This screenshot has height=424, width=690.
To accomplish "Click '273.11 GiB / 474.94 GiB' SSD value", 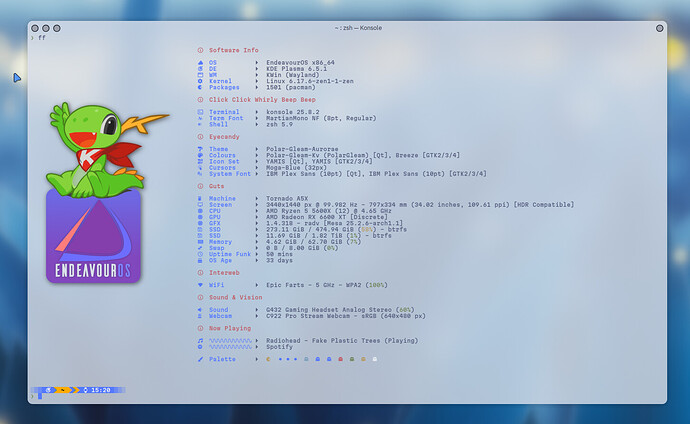I will pos(310,230).
